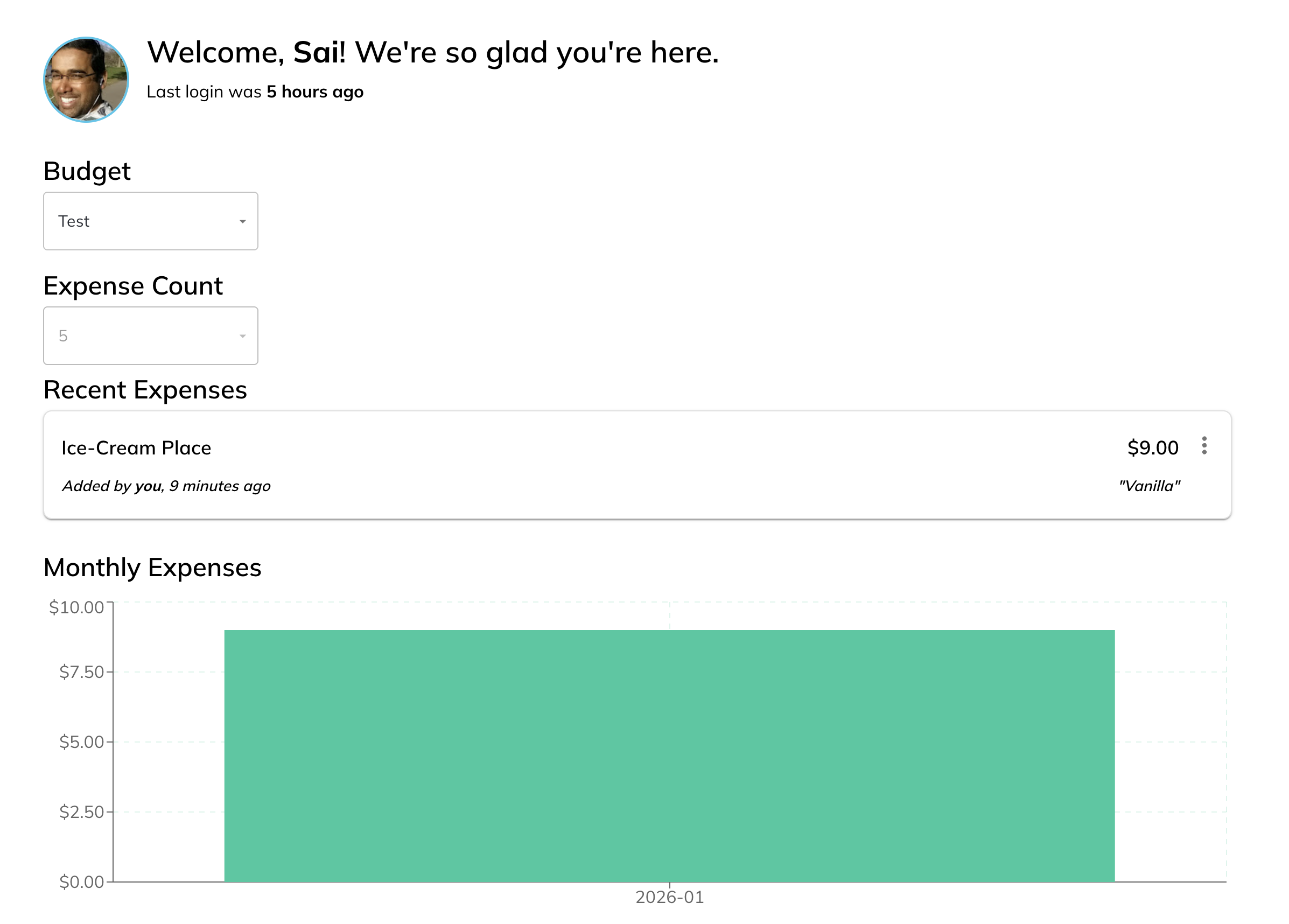Open the three-dot menu on Ice-Cream Place
Viewport: 1289px width, 924px height.
tap(1204, 445)
